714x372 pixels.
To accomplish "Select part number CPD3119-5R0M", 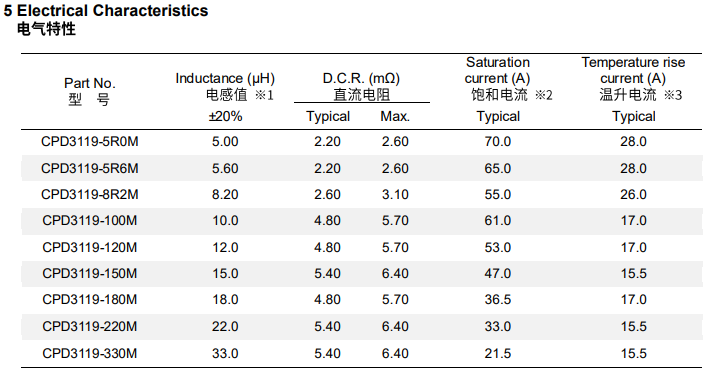I will click(90, 142).
